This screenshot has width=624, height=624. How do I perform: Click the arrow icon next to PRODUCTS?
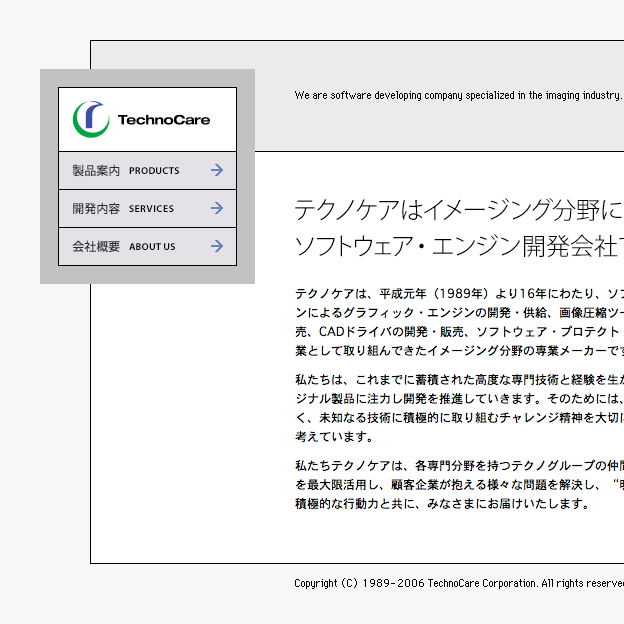coord(217,171)
